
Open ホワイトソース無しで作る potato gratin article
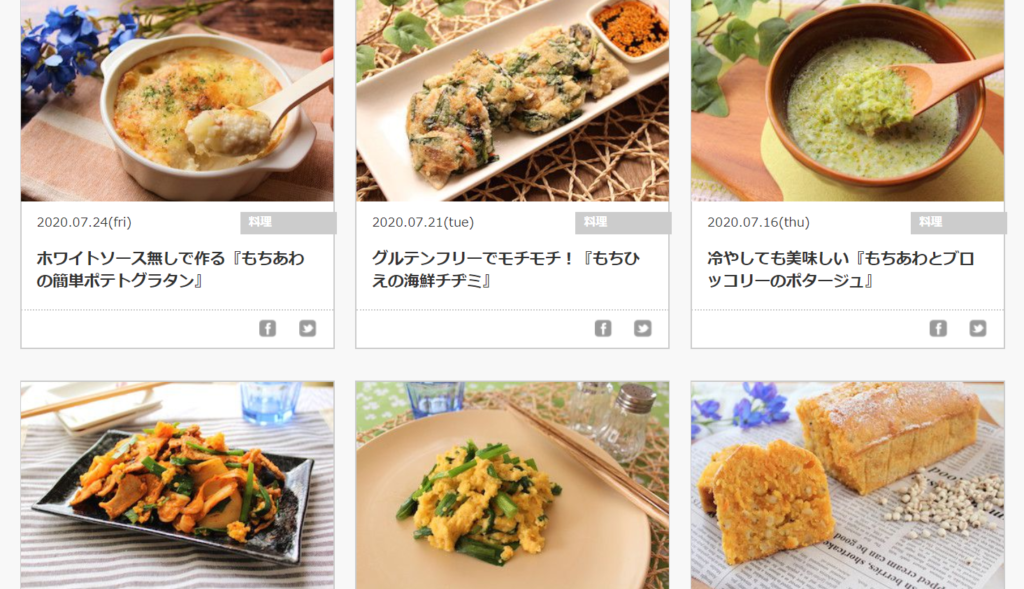[x=170, y=269]
